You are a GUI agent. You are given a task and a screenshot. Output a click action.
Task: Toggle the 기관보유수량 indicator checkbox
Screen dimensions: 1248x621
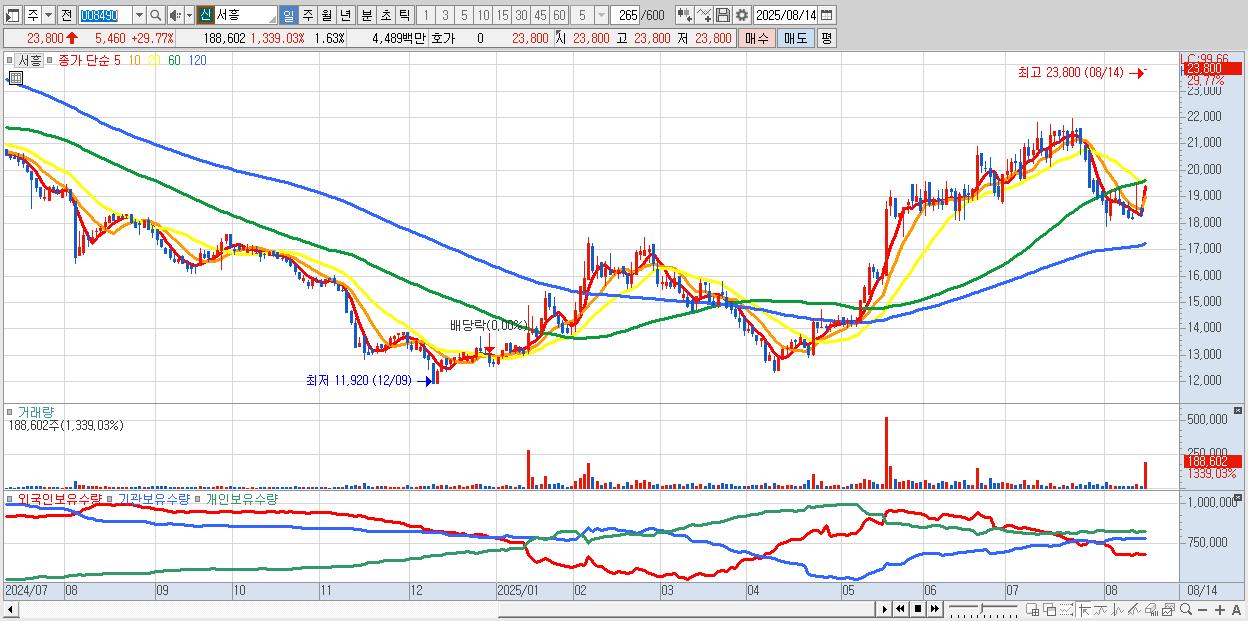point(110,498)
